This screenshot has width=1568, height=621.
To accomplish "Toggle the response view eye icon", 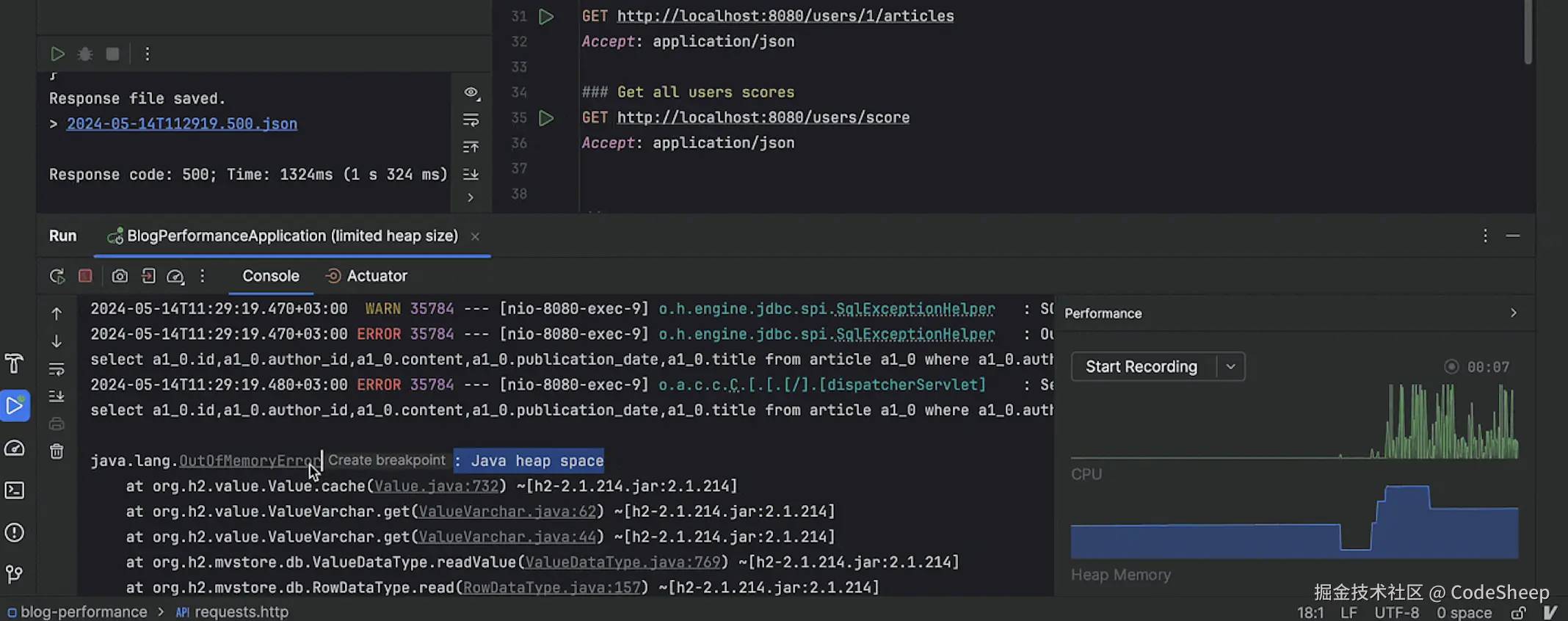I will click(x=471, y=92).
